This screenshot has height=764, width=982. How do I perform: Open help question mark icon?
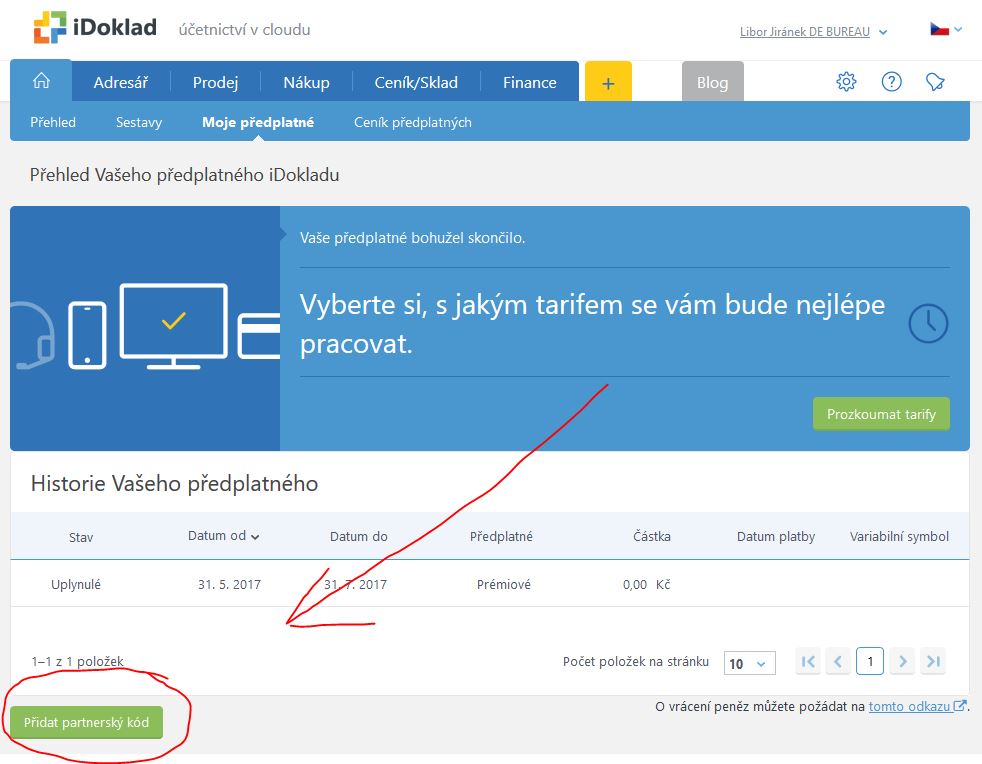891,82
